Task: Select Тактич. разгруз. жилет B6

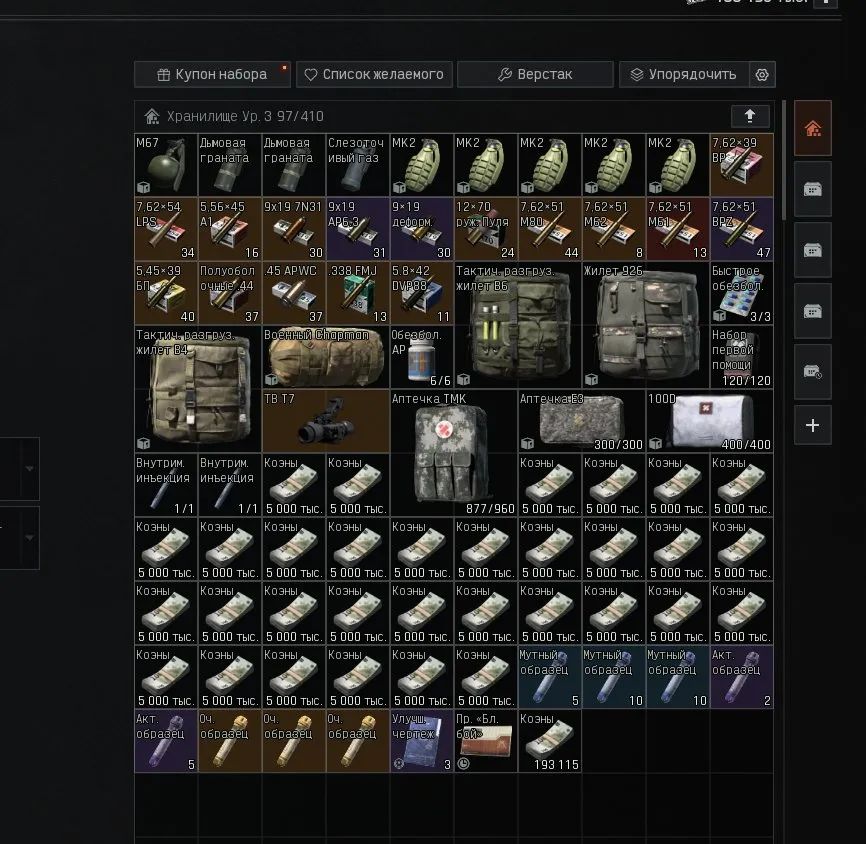Action: click(x=518, y=325)
